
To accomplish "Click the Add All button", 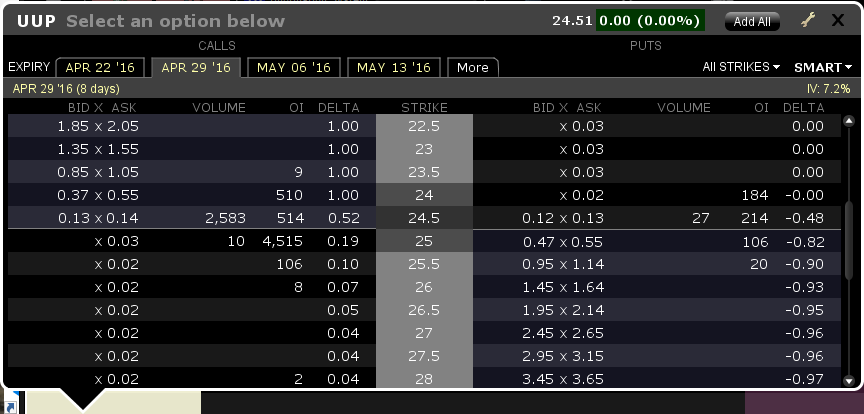I will pos(752,21).
